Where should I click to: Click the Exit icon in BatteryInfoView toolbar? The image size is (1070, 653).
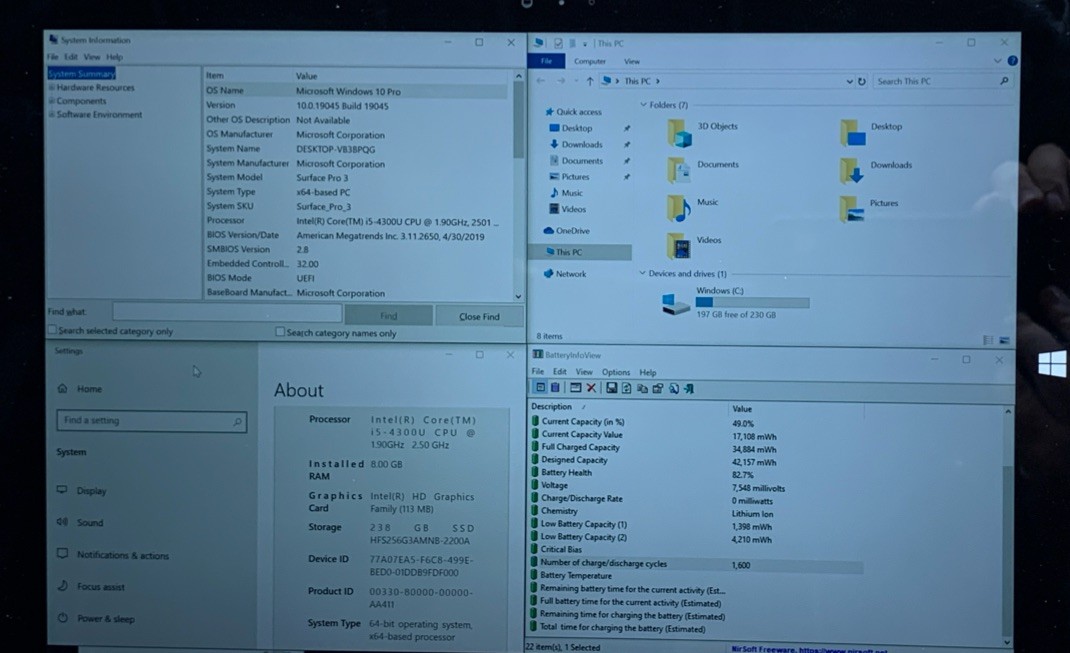click(x=689, y=388)
